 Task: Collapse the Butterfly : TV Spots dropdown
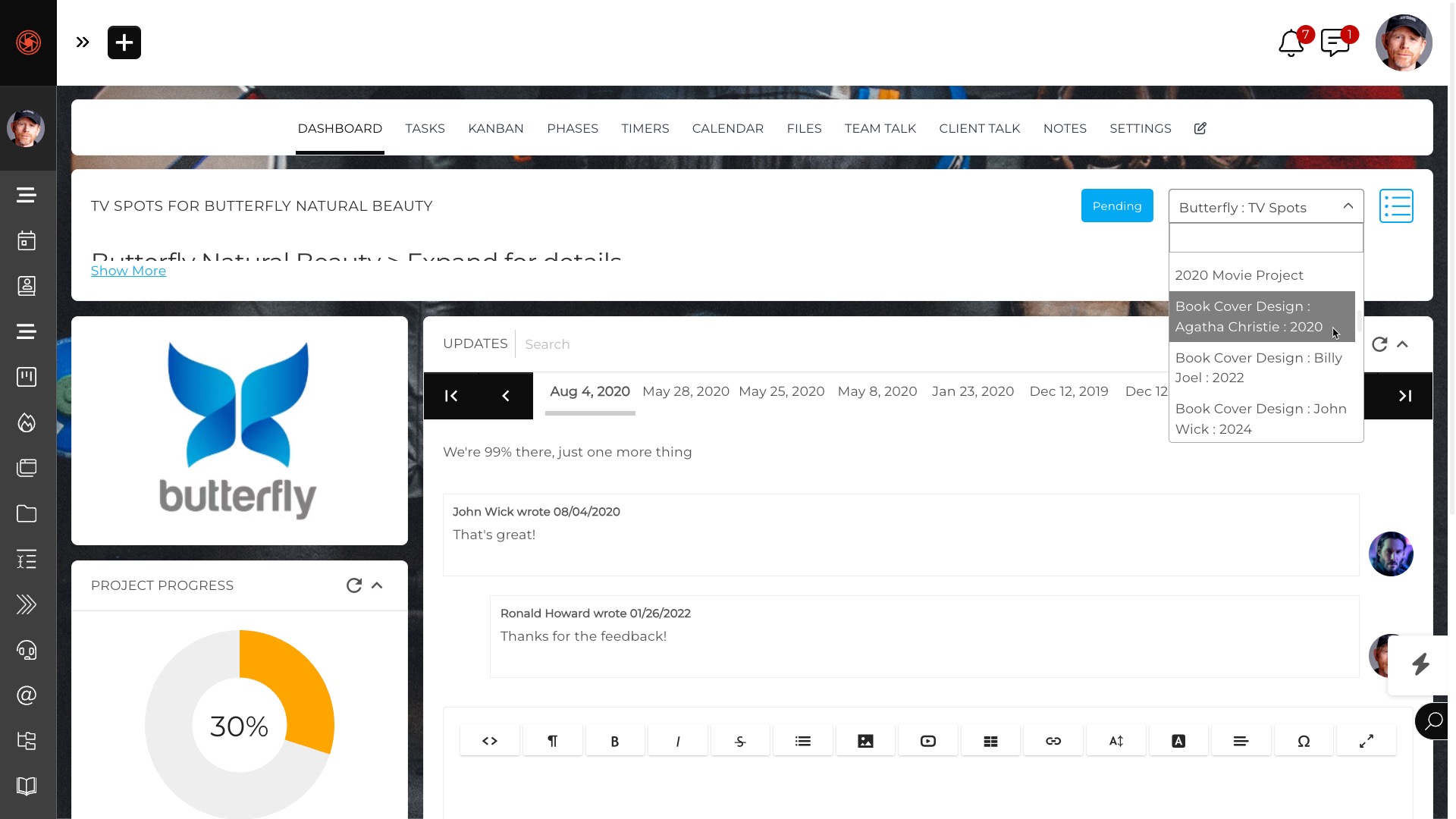point(1348,206)
